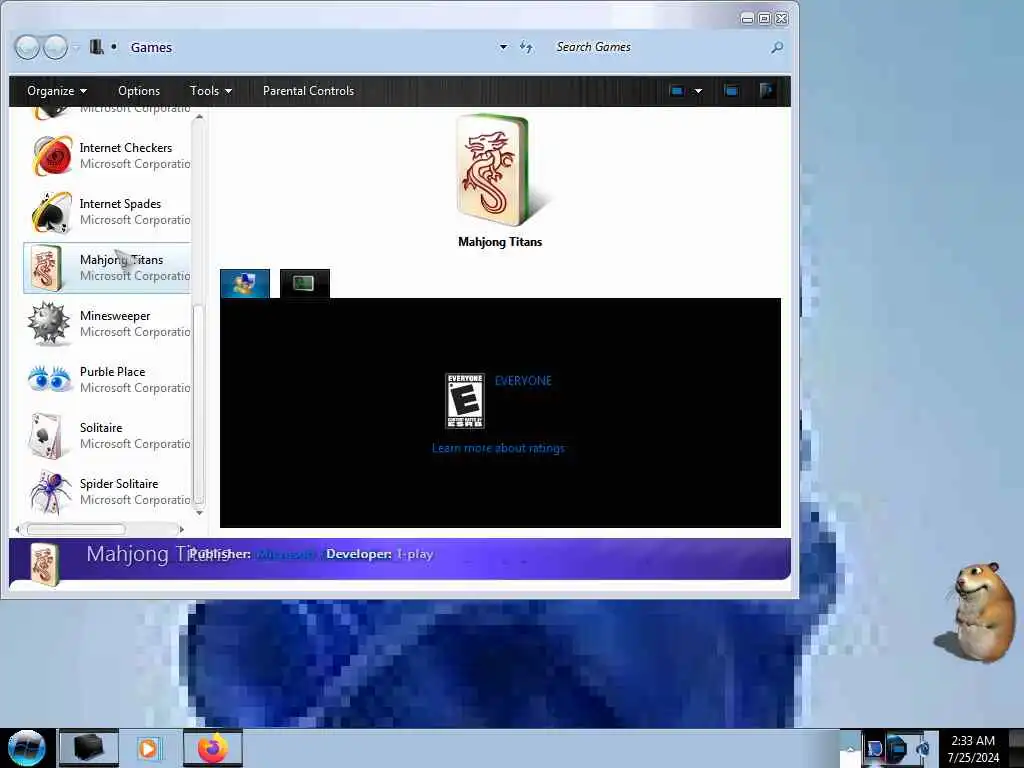Screen dimensions: 1024x768
Task: Select the 'Purble Place' text label
Action: point(112,372)
